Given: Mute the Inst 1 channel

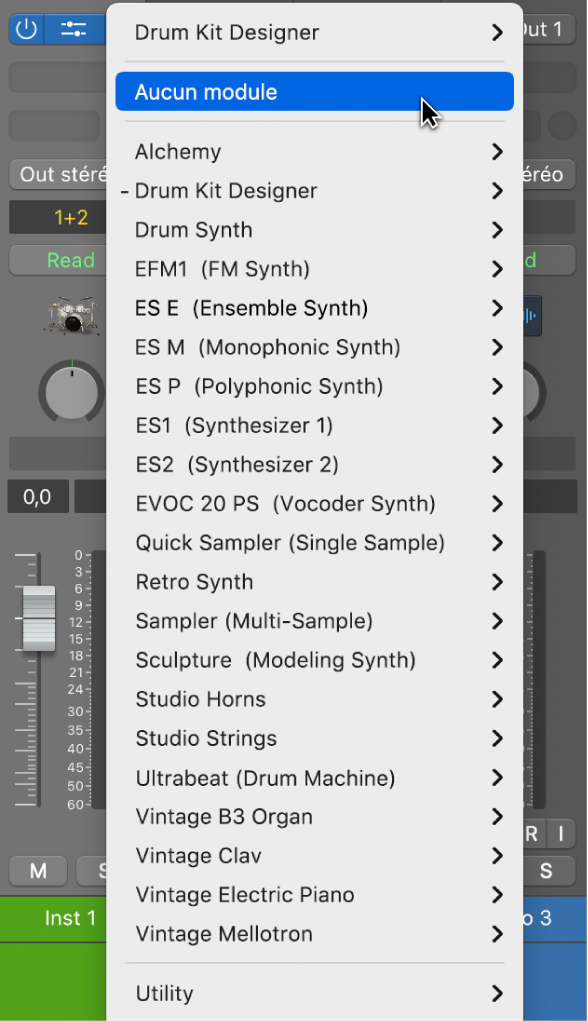Looking at the screenshot, I should point(38,871).
